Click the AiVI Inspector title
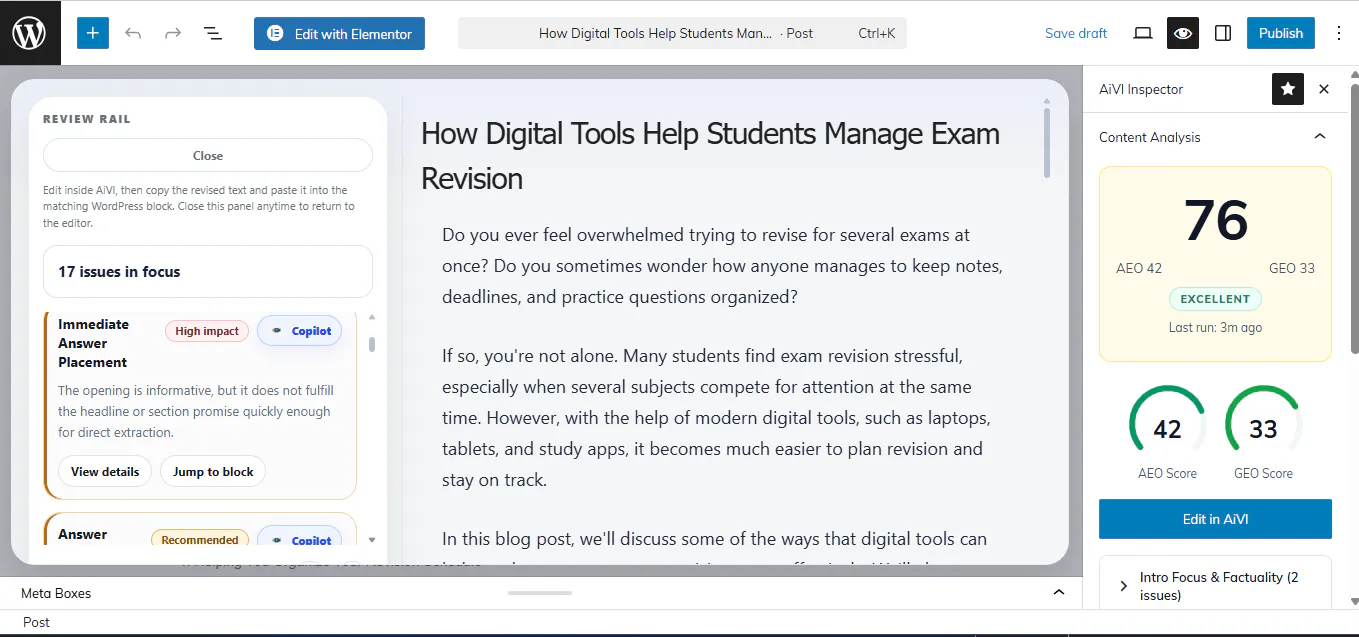 tap(1141, 89)
